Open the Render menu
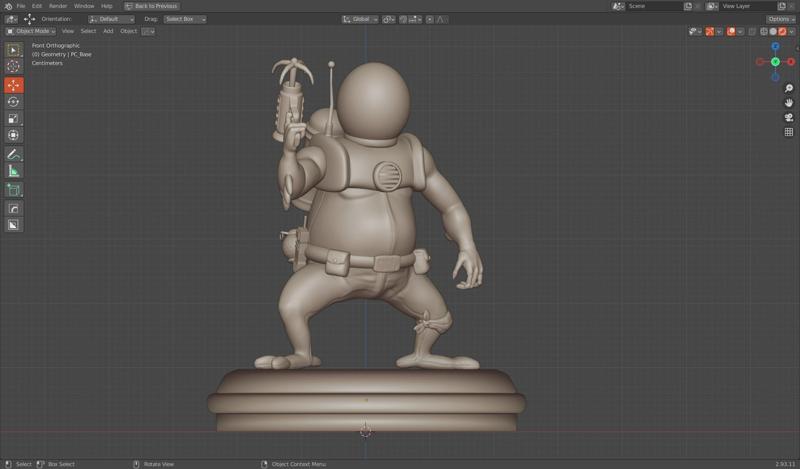 click(x=59, y=6)
